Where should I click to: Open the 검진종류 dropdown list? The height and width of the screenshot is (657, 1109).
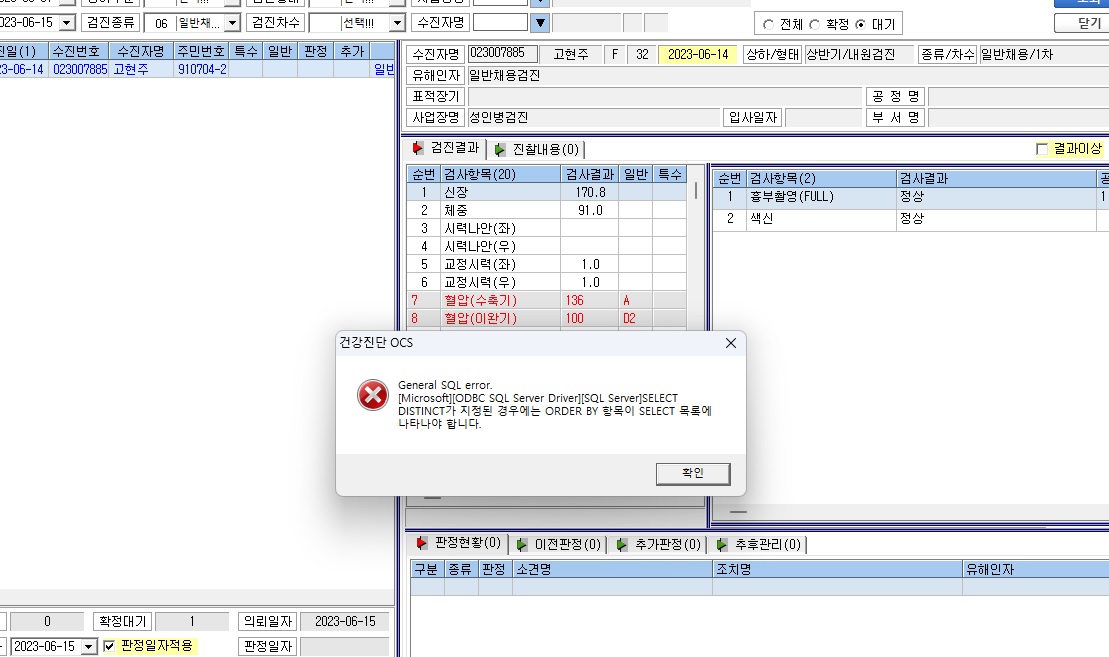pos(233,23)
